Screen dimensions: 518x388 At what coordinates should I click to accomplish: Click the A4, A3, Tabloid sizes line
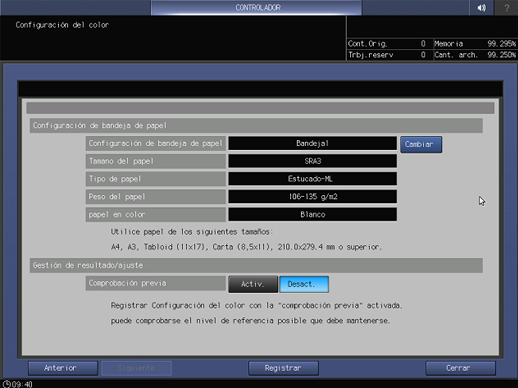coord(246,247)
